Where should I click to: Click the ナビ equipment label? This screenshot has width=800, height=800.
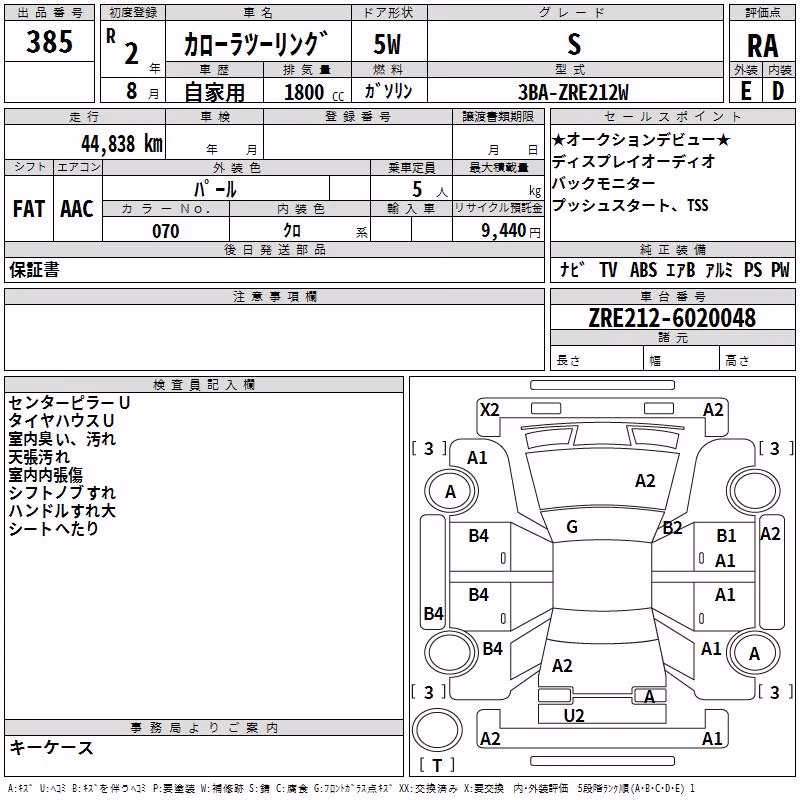click(x=572, y=269)
